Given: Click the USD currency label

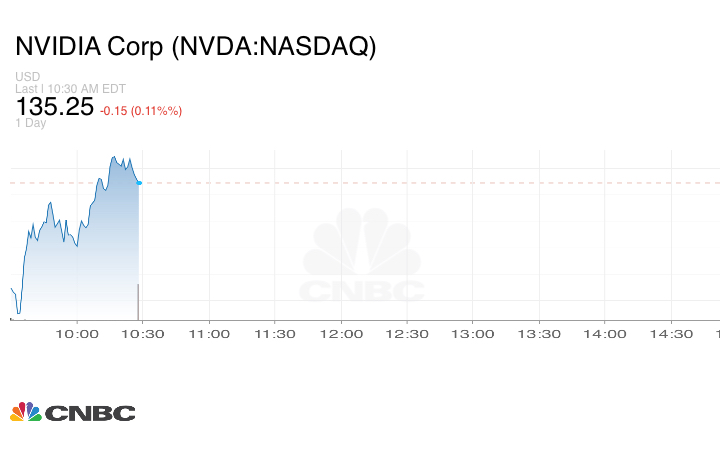Looking at the screenshot, I should pos(28,77).
